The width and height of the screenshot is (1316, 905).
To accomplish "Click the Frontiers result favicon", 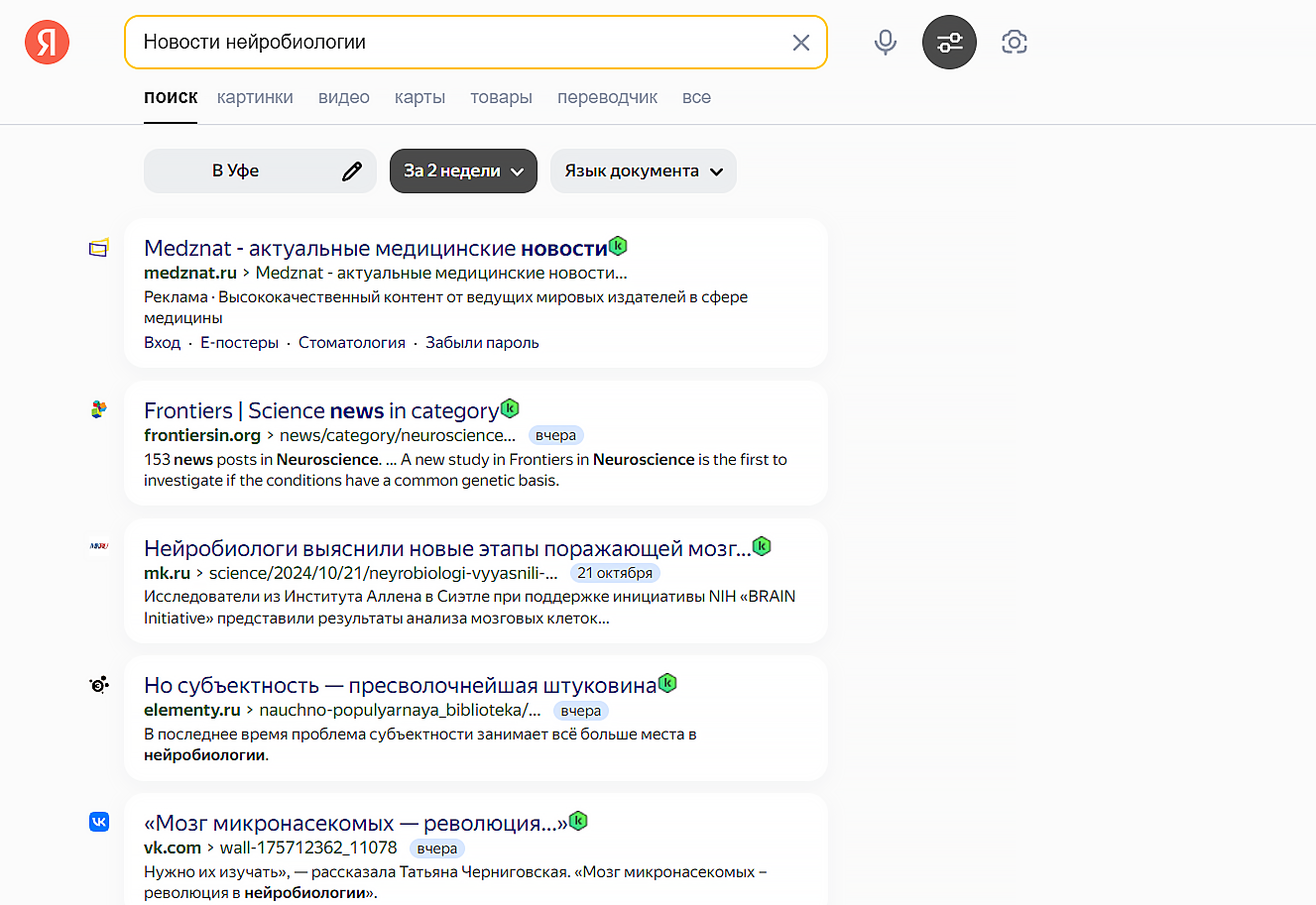I will click(x=99, y=409).
